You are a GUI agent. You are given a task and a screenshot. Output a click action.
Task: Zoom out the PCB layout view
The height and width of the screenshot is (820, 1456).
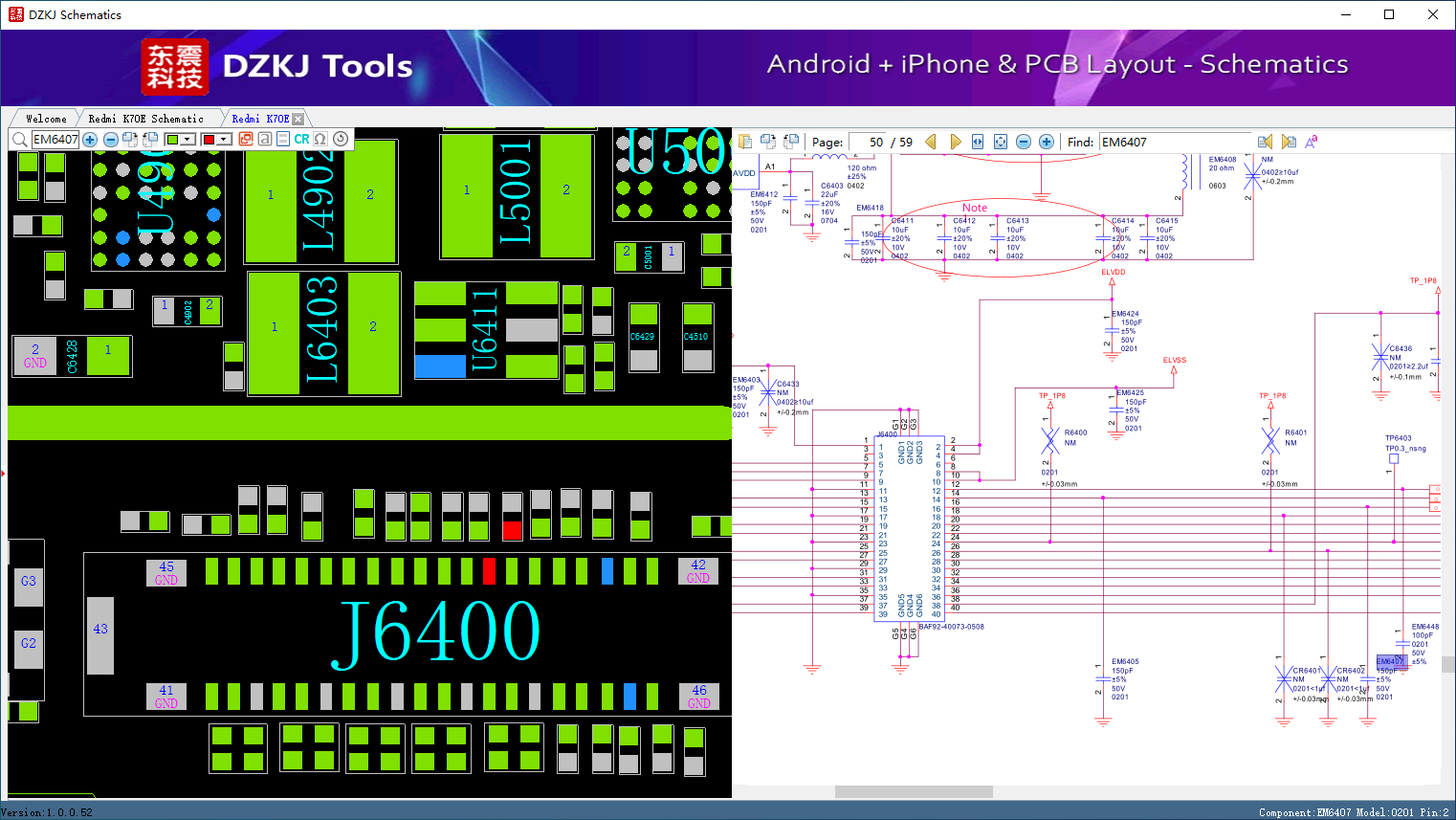pyautogui.click(x=111, y=140)
